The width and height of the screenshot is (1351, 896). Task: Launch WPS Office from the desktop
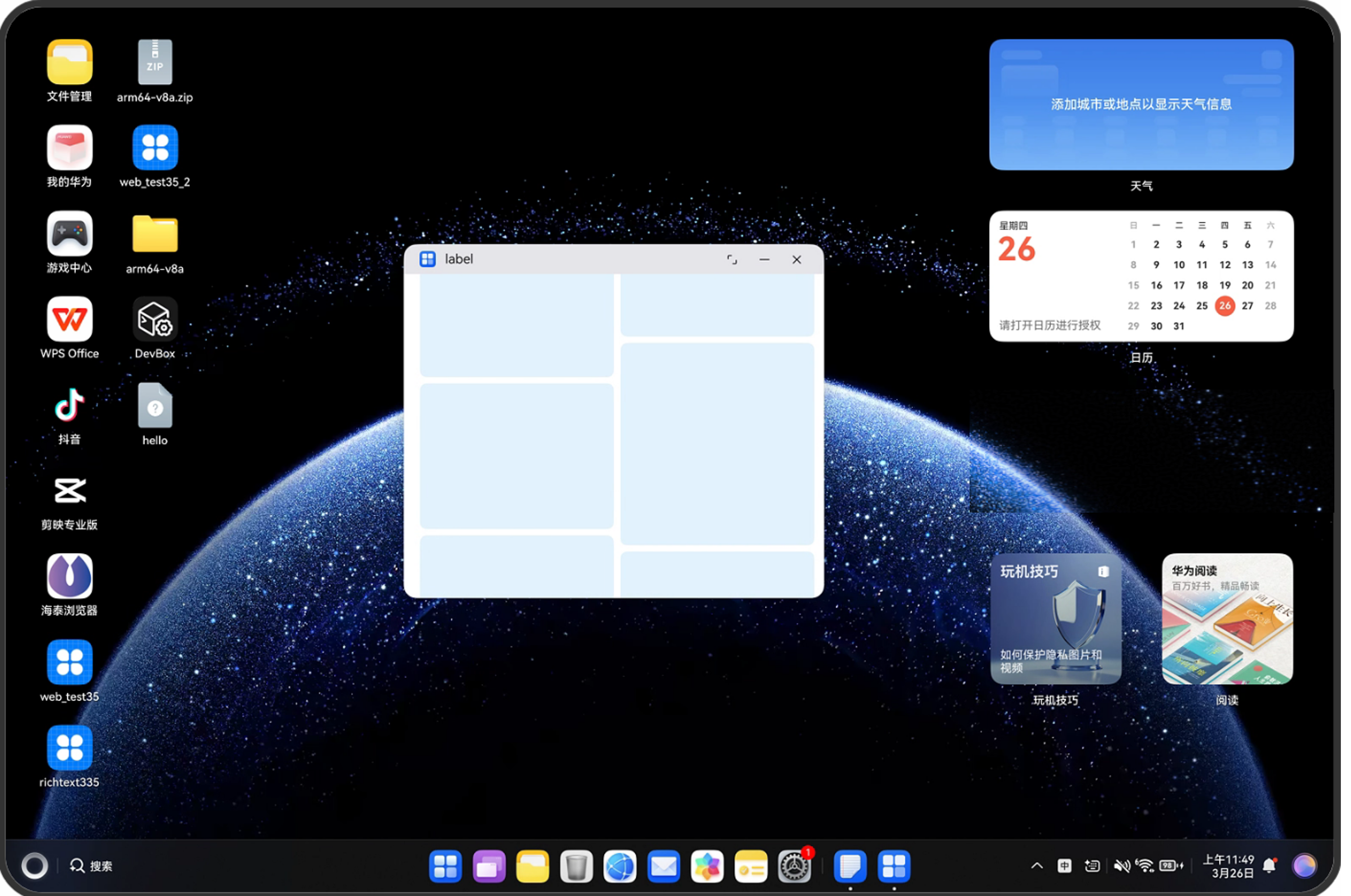pyautogui.click(x=69, y=319)
